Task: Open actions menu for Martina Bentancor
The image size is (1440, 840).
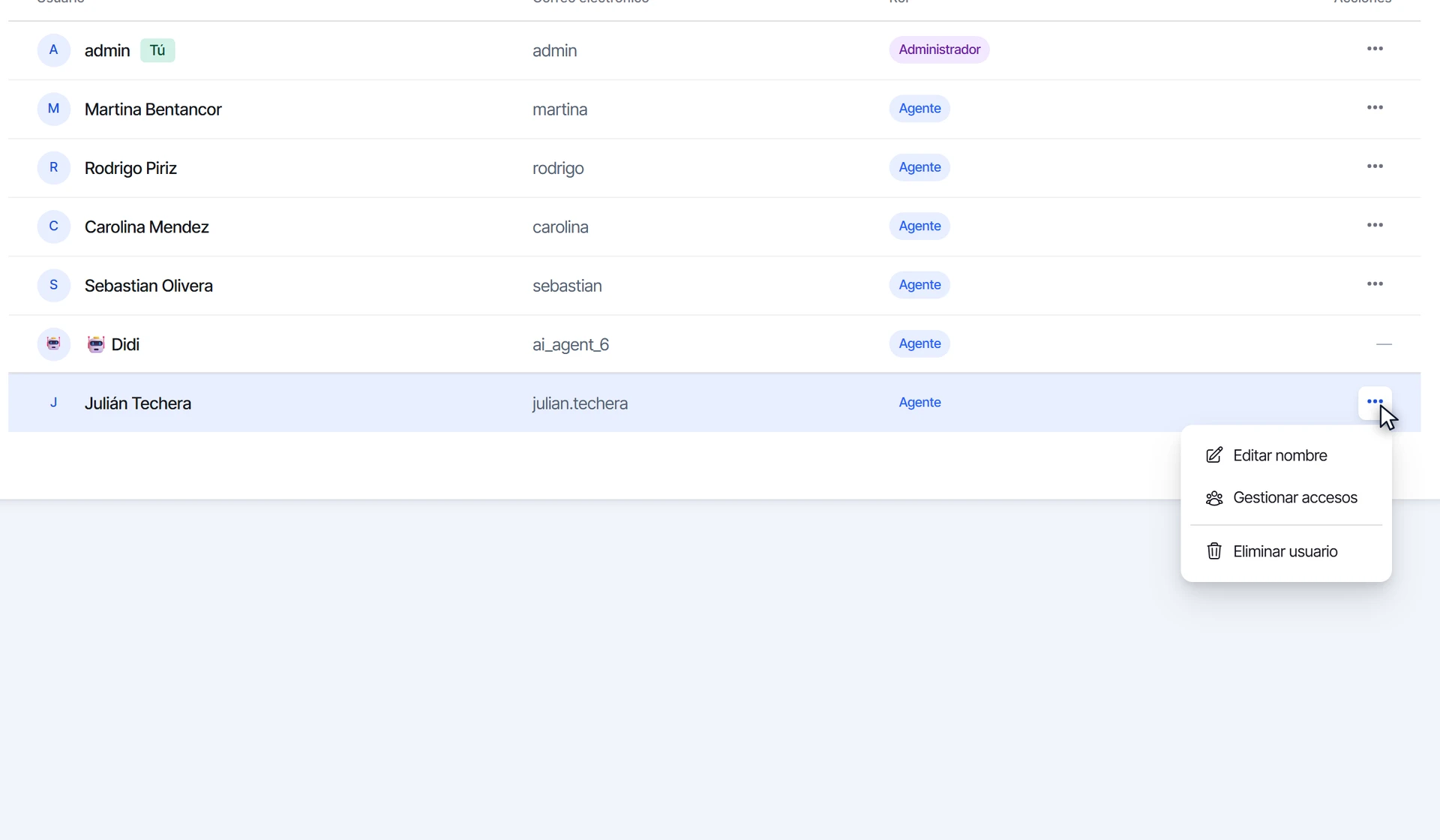Action: coord(1375,108)
